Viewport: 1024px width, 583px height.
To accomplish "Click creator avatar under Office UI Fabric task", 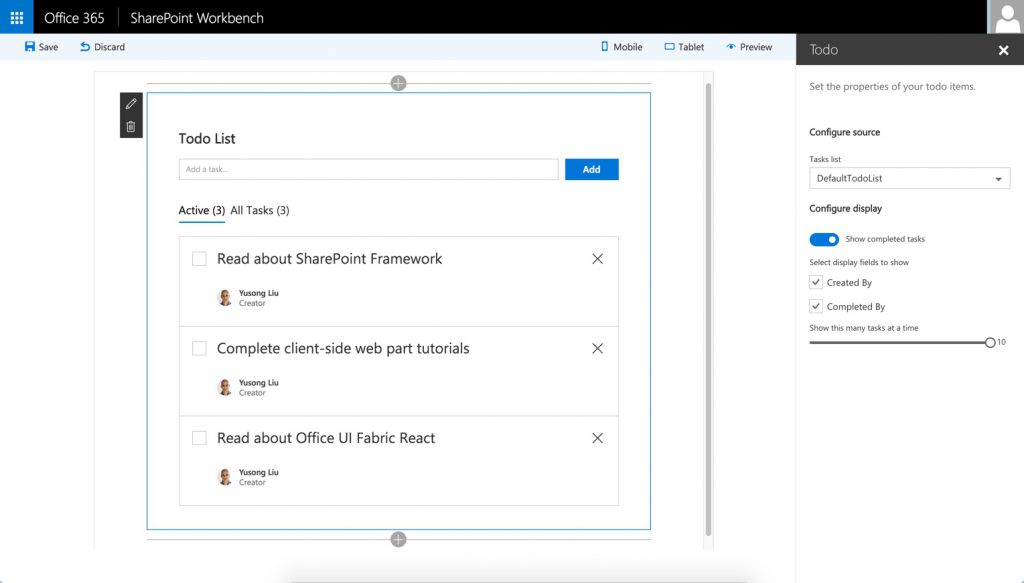I will [x=225, y=477].
